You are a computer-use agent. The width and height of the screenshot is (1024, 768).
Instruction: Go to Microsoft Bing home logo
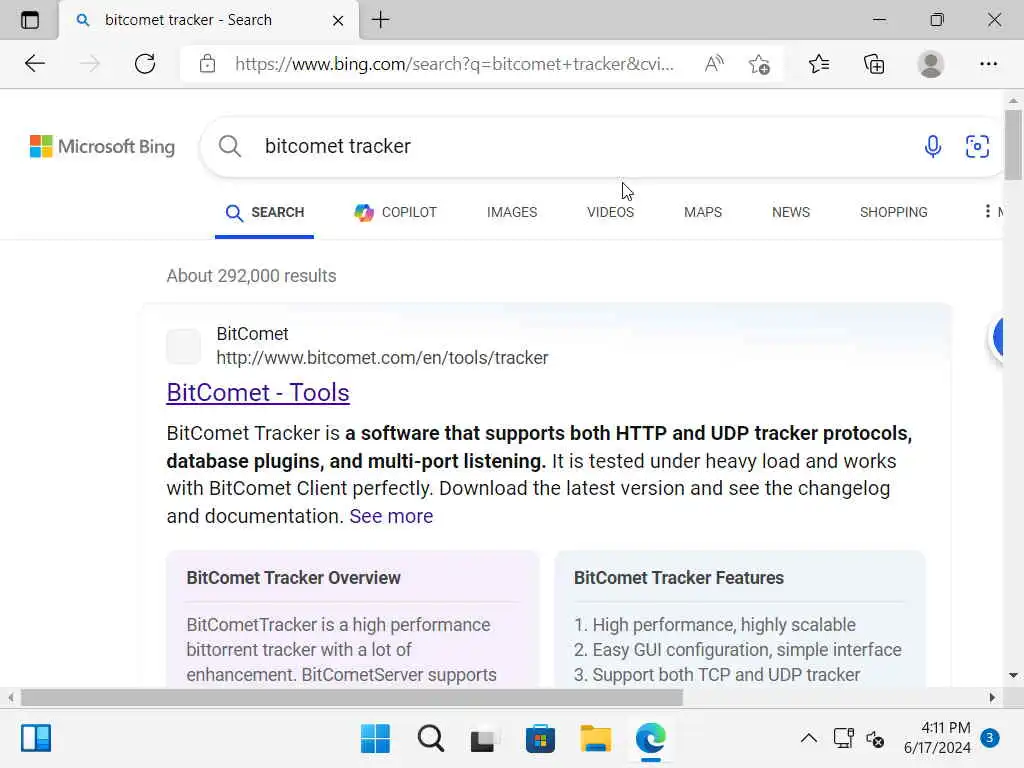tap(103, 146)
